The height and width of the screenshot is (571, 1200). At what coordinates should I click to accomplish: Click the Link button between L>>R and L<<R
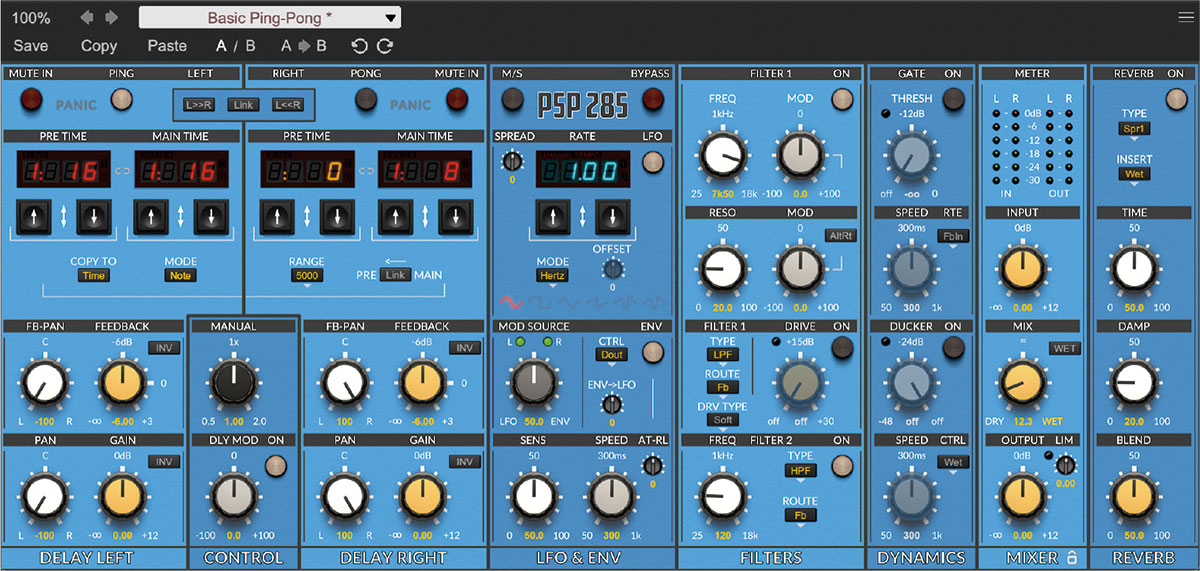click(242, 105)
